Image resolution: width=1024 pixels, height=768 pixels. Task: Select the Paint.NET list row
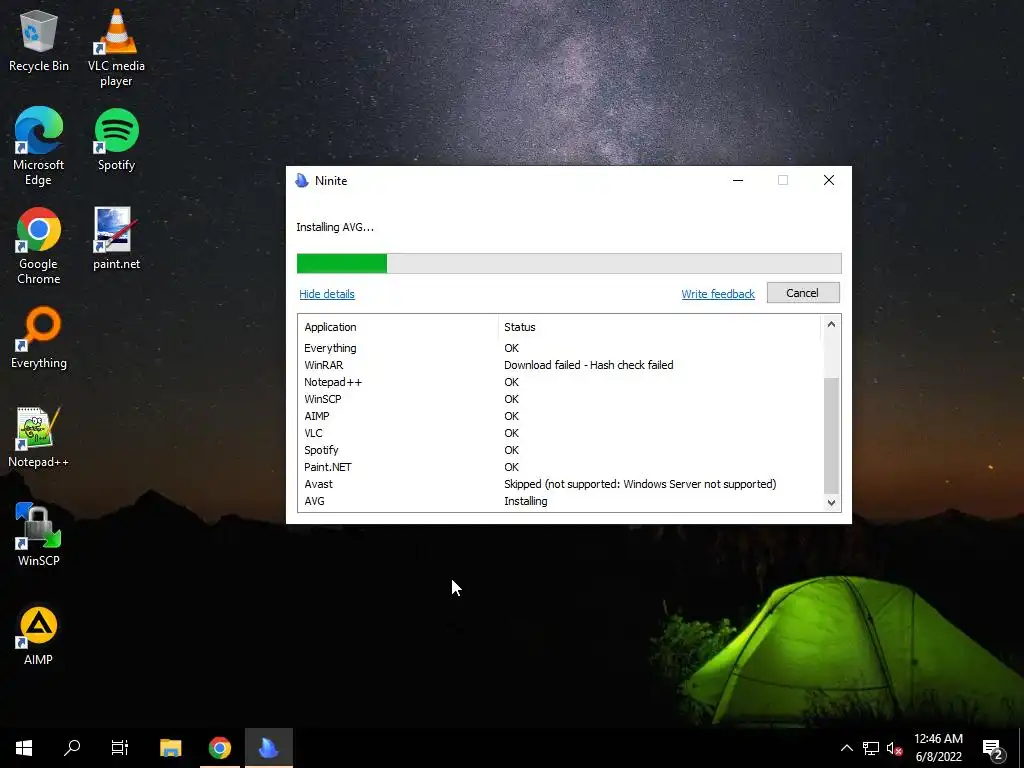[560, 467]
